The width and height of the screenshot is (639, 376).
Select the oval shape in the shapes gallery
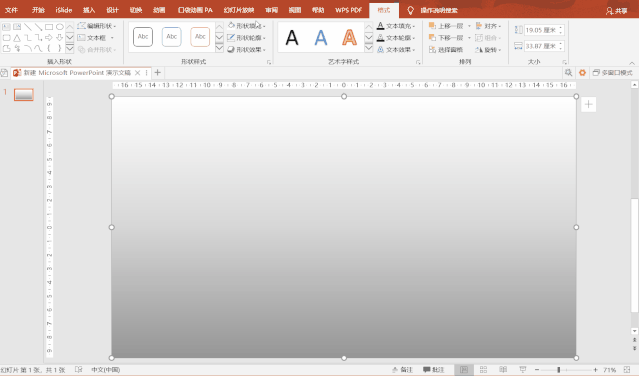coord(59,27)
